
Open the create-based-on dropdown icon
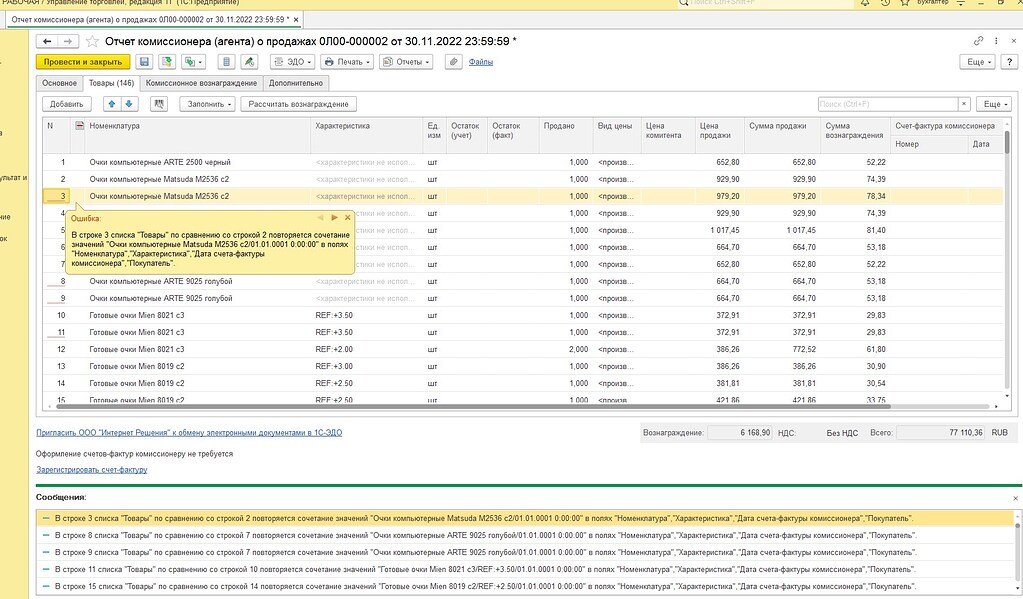tap(193, 62)
